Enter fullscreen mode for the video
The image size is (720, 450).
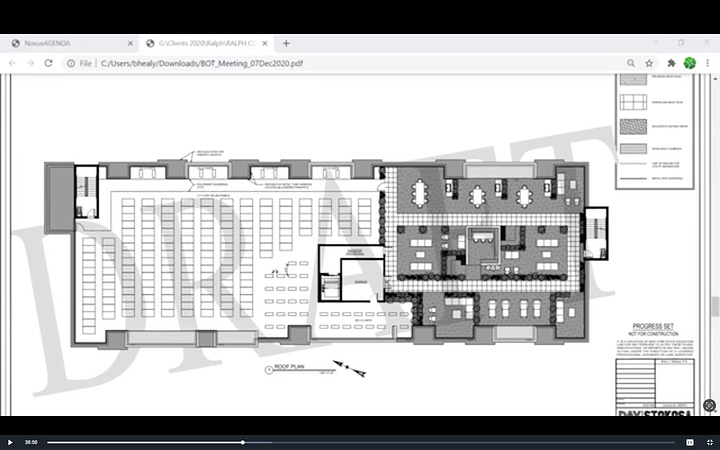(x=709, y=442)
